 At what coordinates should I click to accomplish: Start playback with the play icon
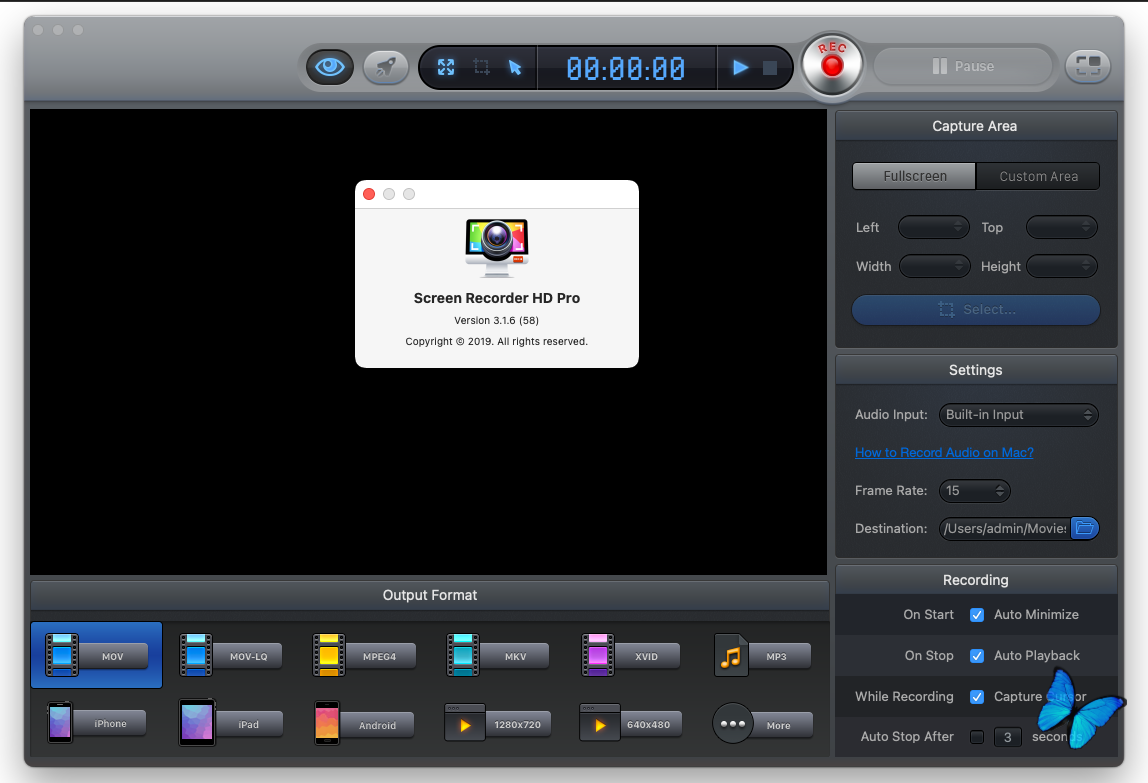[x=740, y=67]
